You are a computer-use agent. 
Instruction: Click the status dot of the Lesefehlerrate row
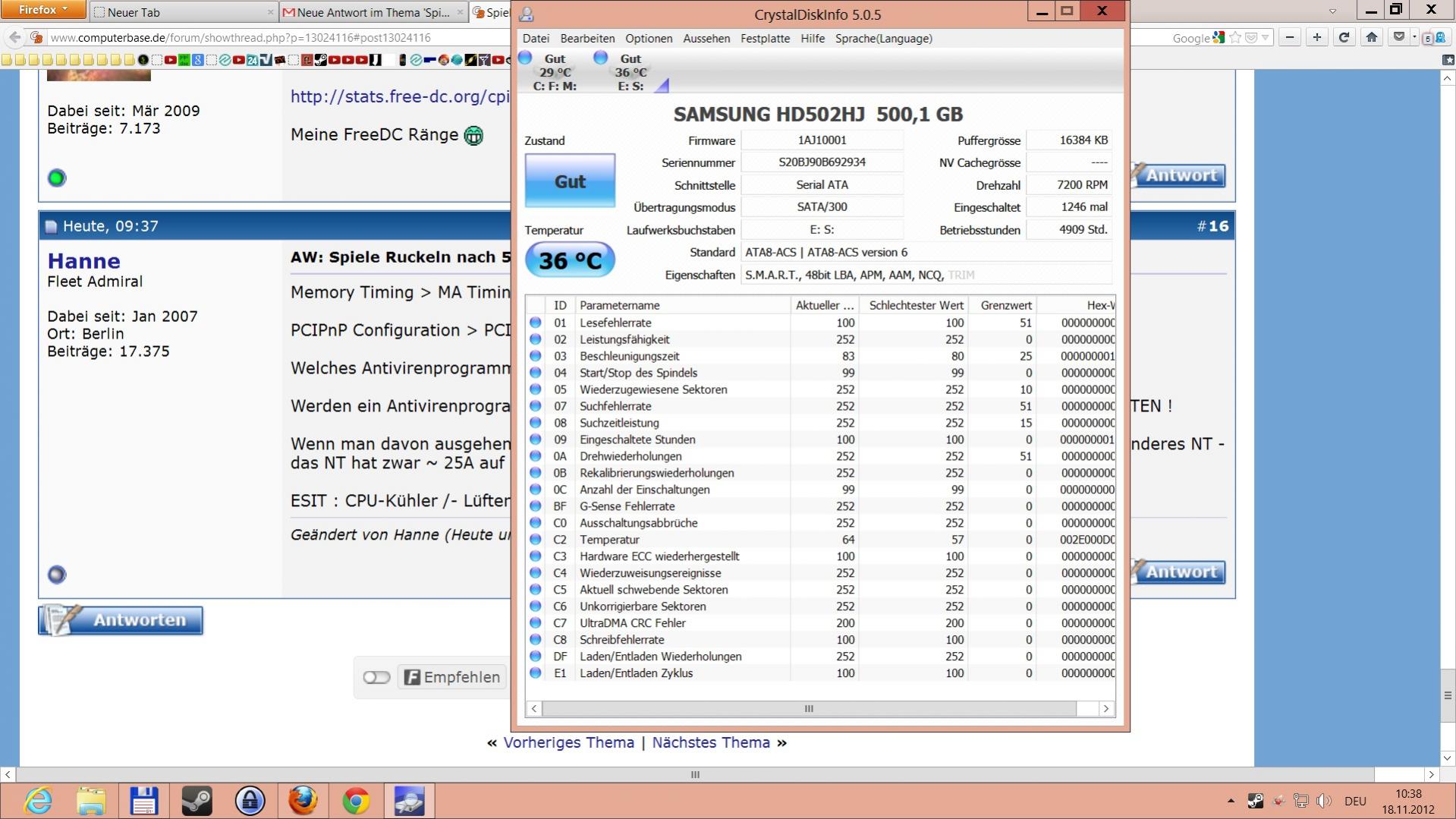[x=536, y=323]
